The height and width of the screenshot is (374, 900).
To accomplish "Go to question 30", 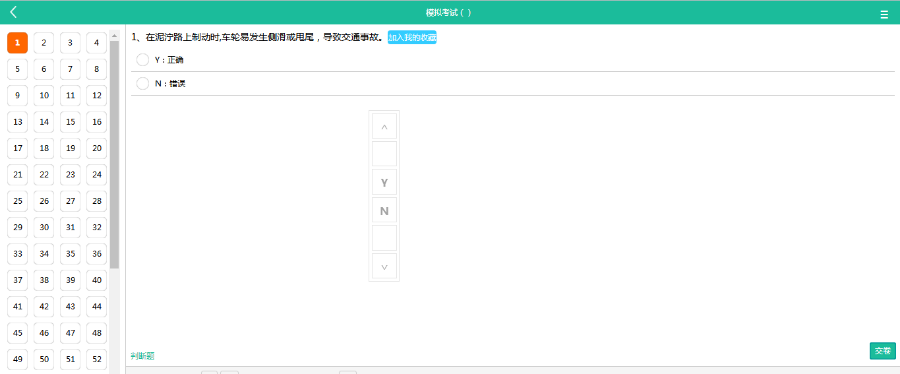I will click(44, 228).
